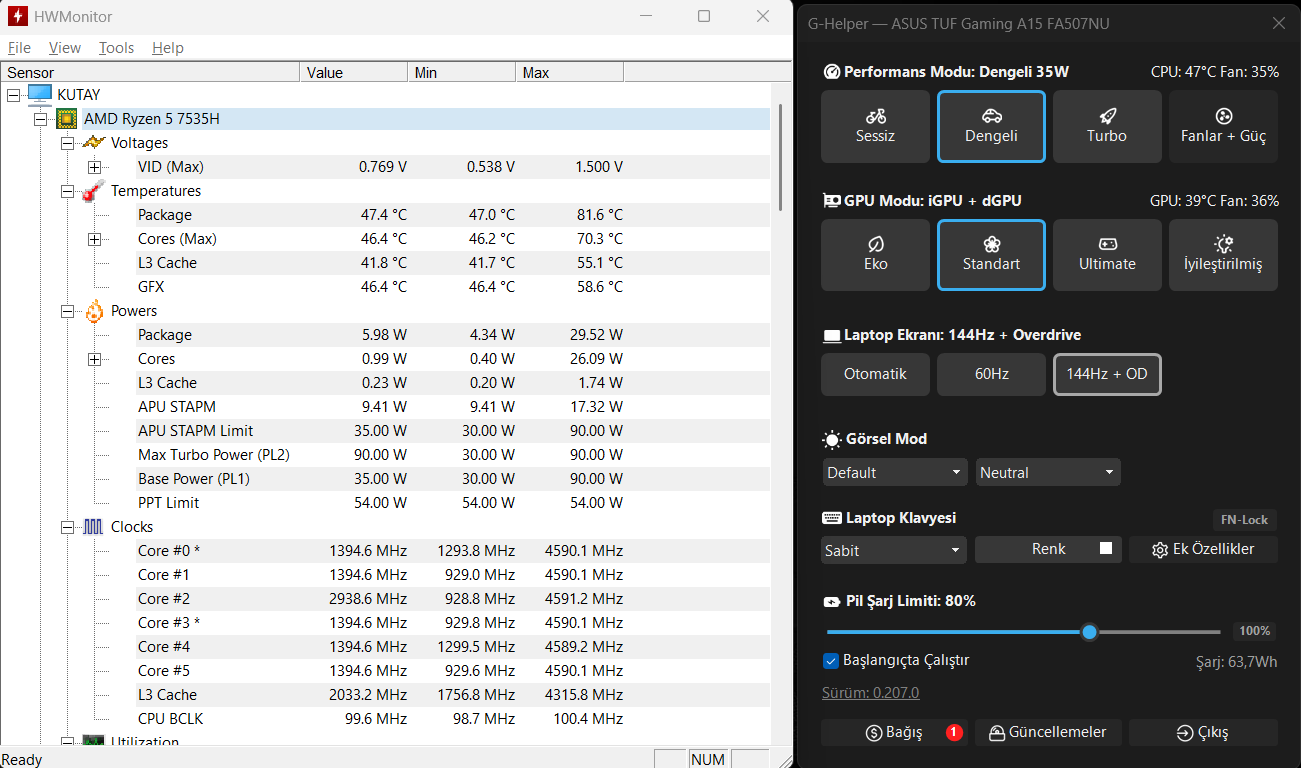
Task: Open Fanlar + Güç settings
Action: pos(1223,126)
